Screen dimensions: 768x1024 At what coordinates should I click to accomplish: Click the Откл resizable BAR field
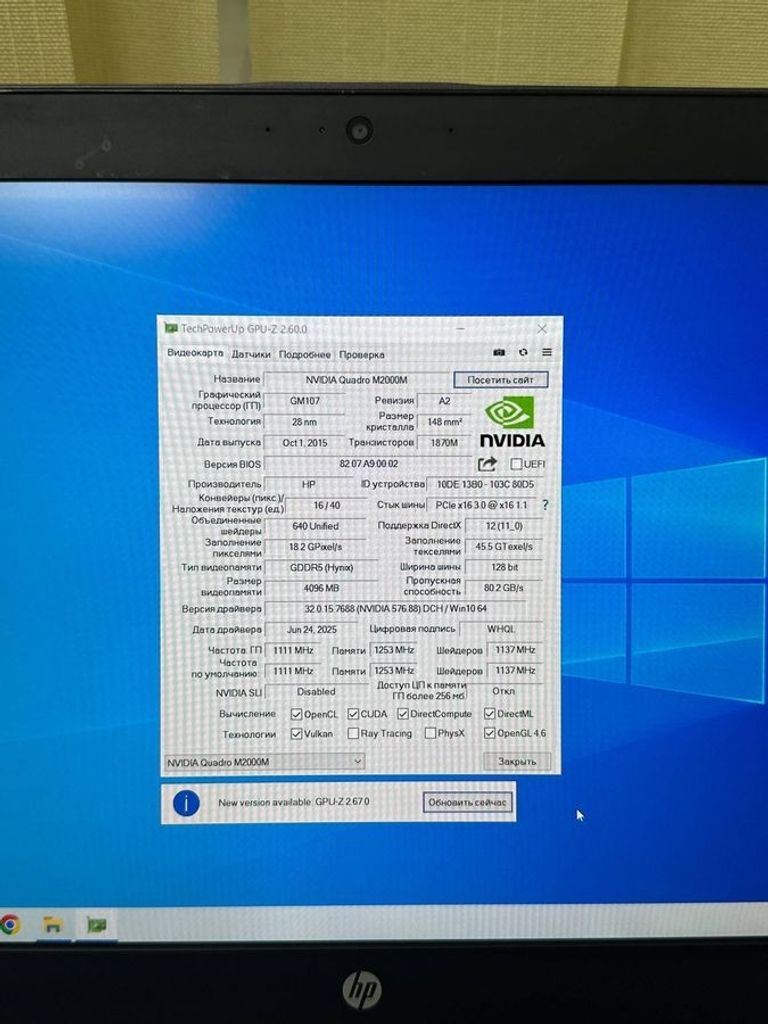(x=504, y=691)
